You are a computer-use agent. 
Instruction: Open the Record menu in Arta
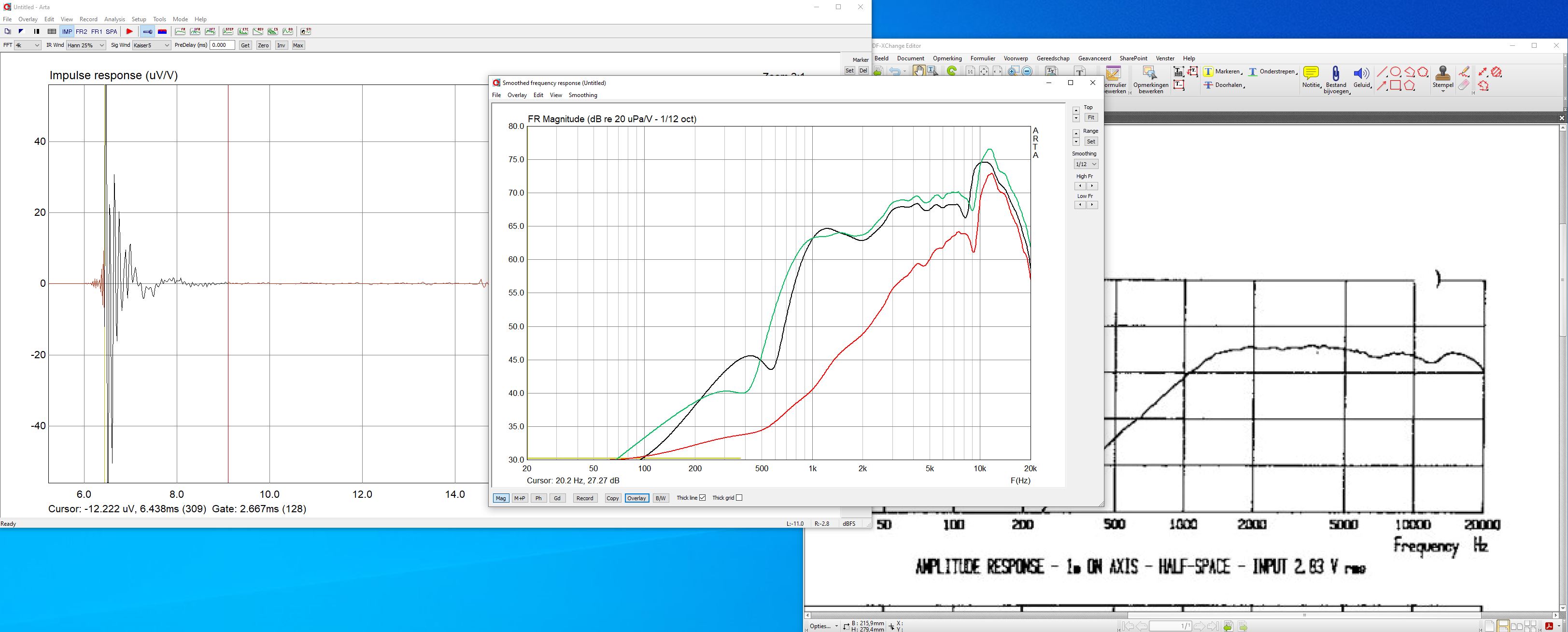pos(88,19)
